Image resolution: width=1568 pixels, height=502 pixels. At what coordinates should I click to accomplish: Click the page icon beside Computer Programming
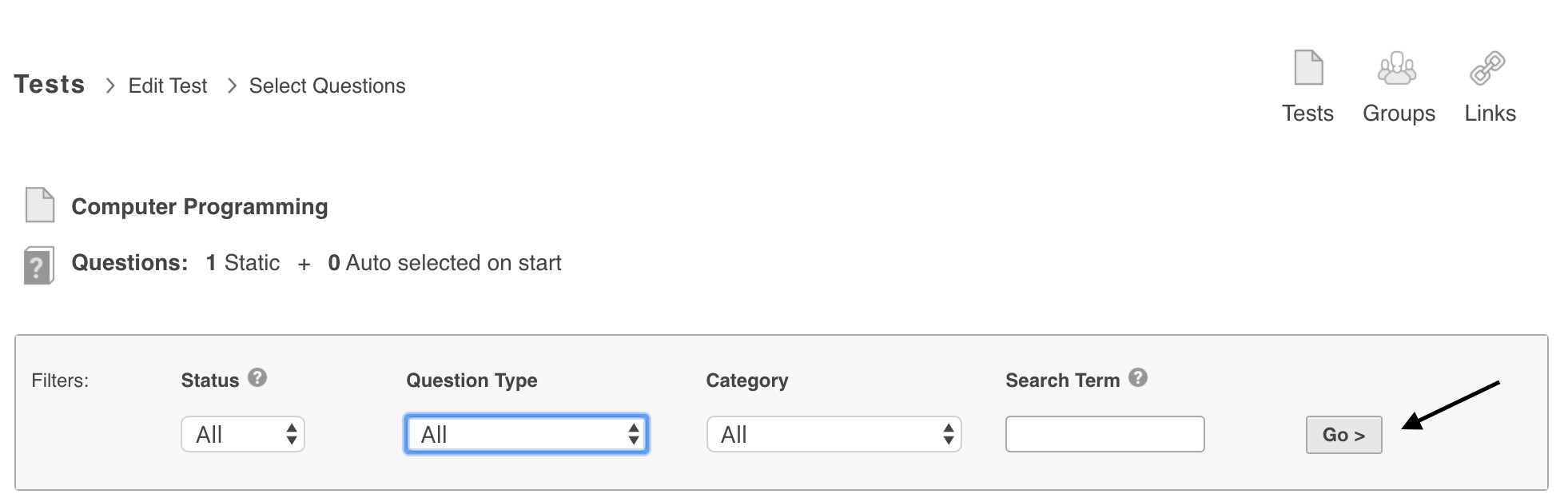[40, 205]
